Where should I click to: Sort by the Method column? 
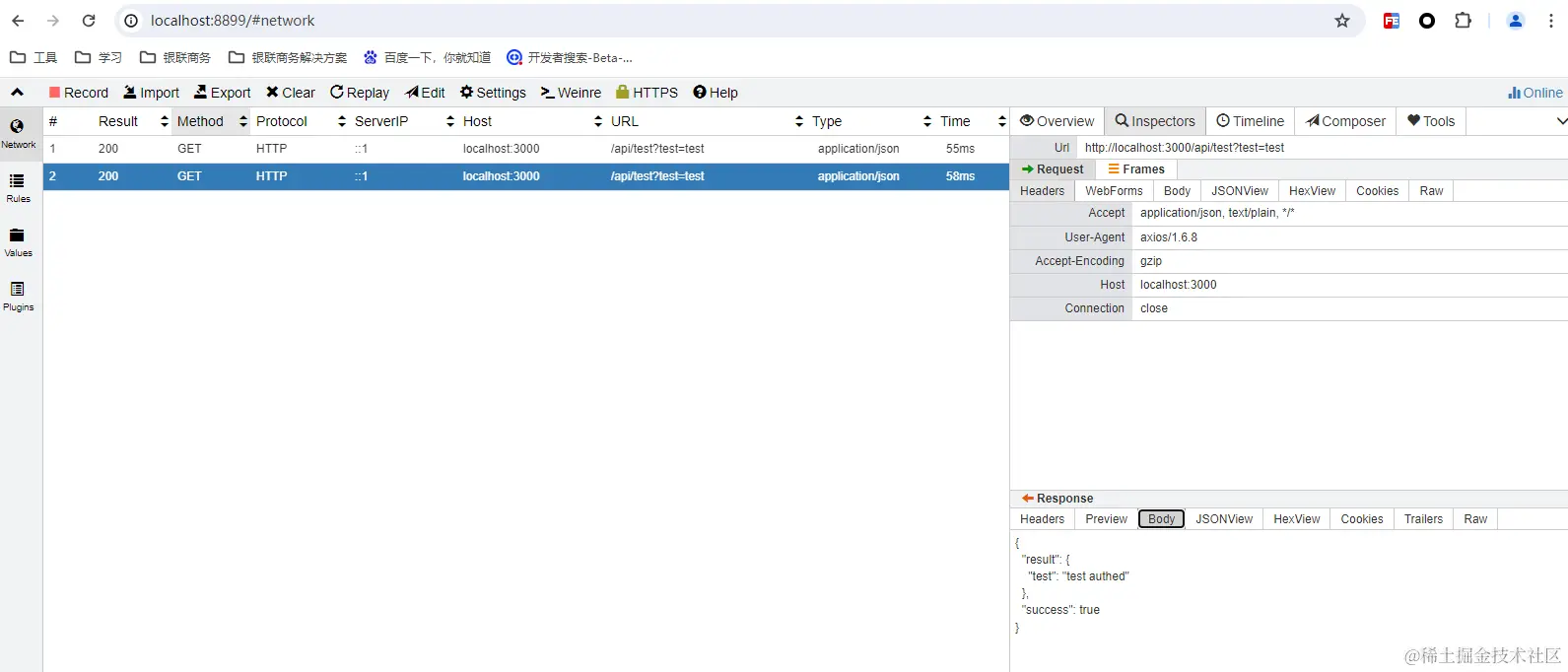click(x=211, y=121)
